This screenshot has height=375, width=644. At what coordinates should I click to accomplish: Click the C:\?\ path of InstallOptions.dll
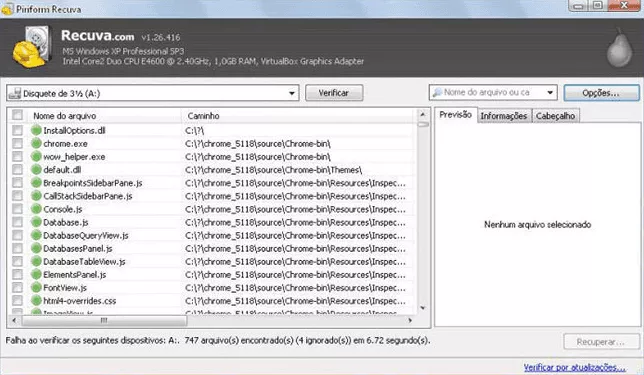coord(195,131)
